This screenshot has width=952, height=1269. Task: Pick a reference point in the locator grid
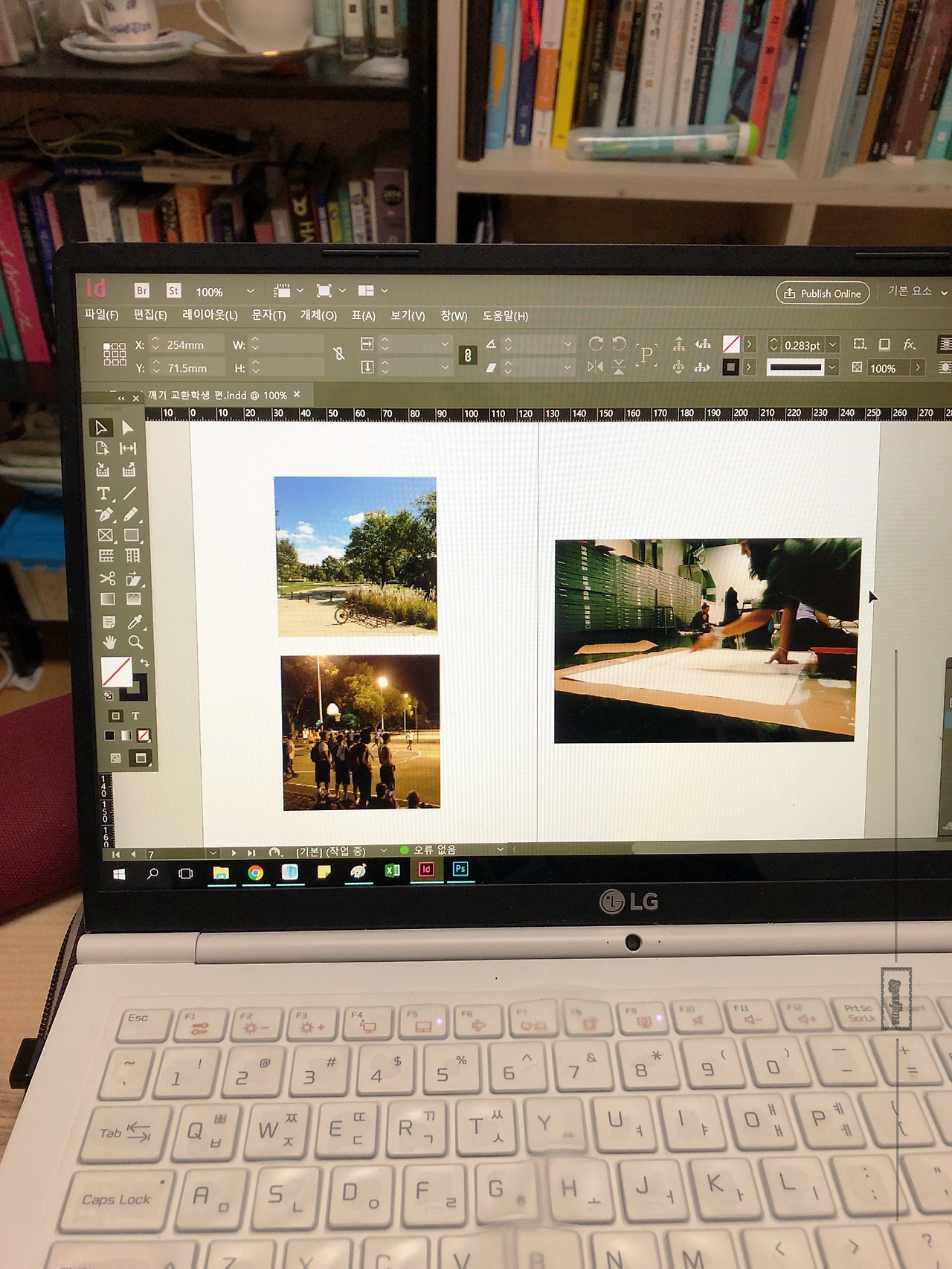(115, 355)
